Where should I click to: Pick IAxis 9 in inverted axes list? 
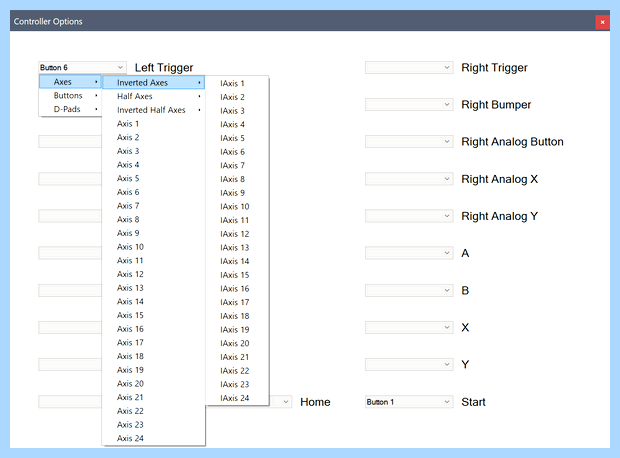[237, 193]
